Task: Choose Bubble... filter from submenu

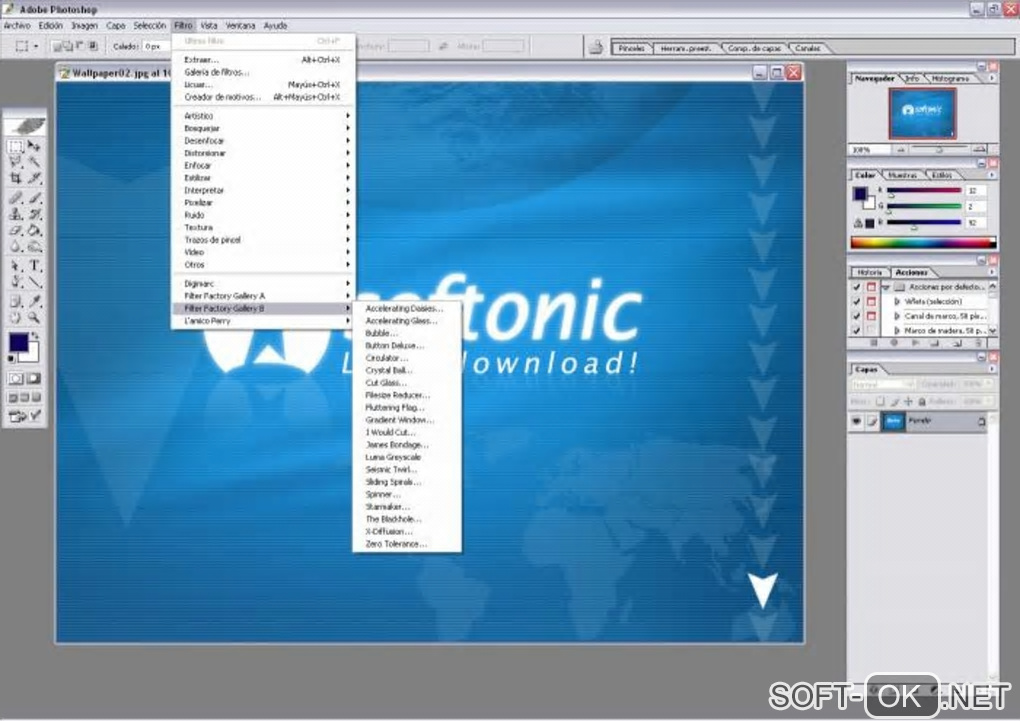Action: (x=381, y=333)
